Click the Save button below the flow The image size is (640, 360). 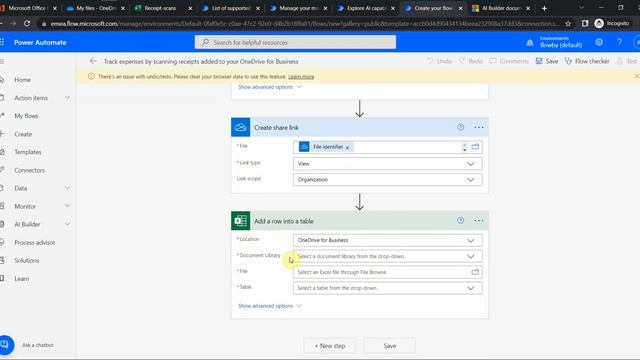390,346
